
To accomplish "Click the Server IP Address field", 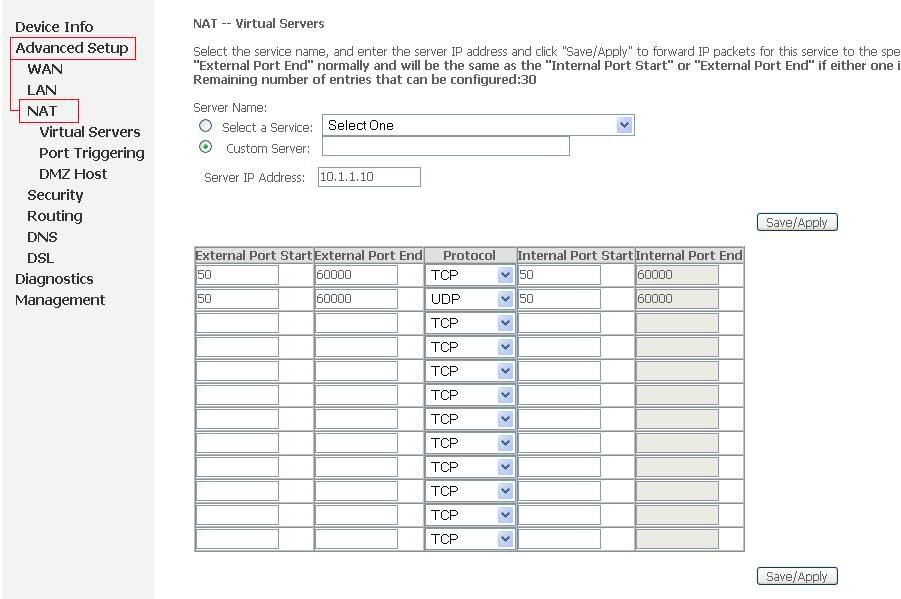I will tap(368, 177).
